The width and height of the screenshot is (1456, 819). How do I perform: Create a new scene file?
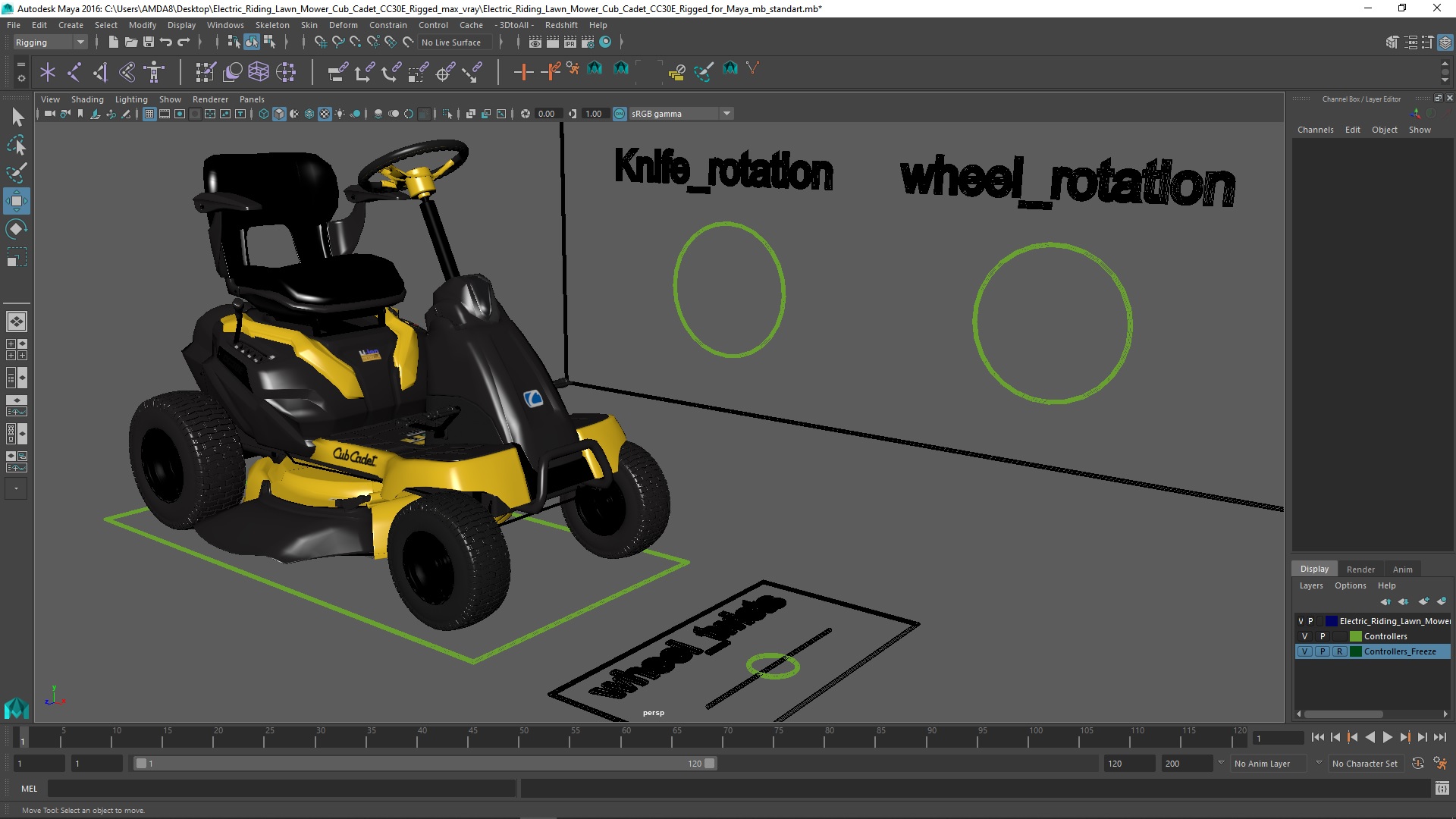113,42
